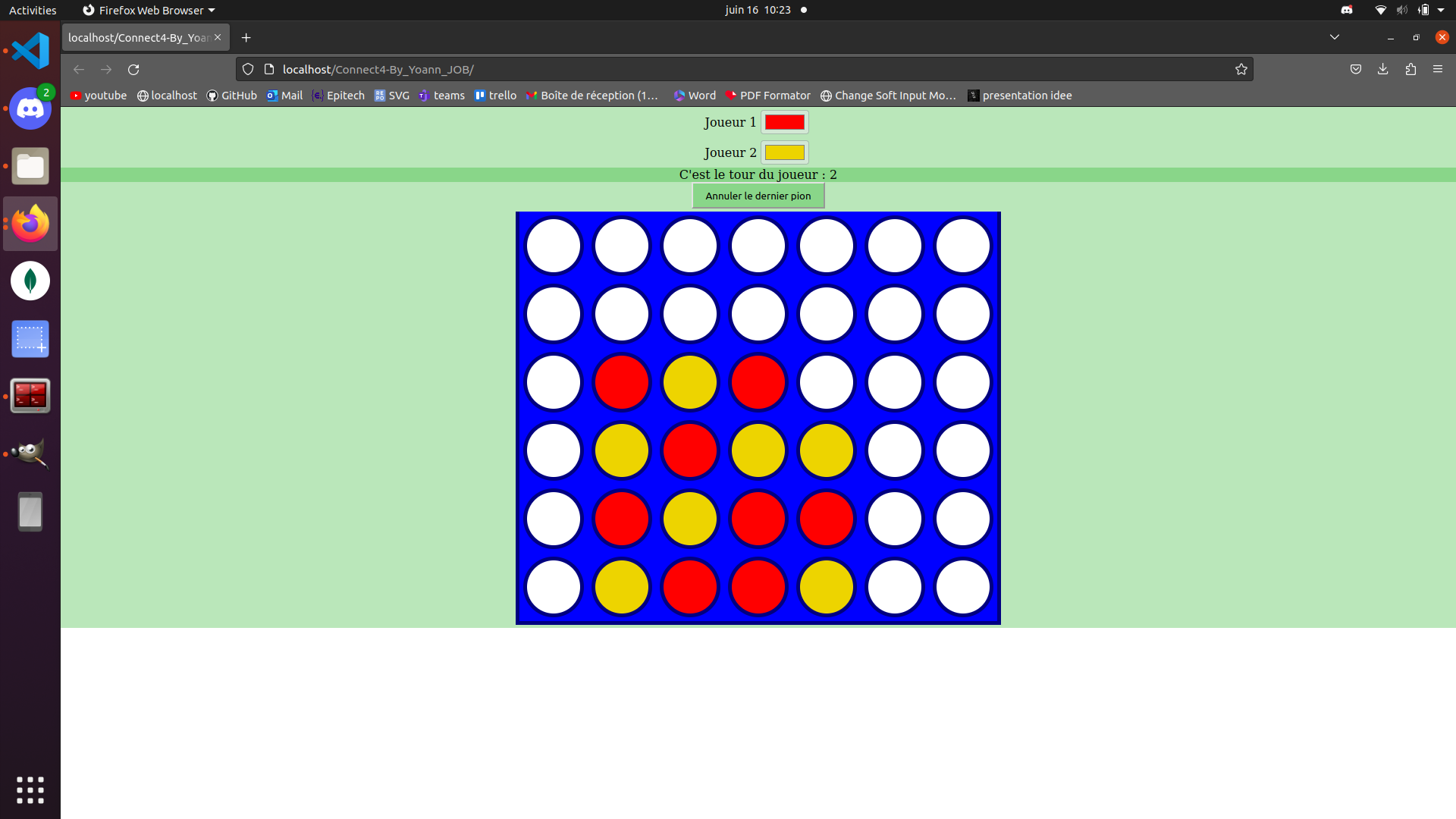1456x819 pixels.
Task: Open the GitHub bookmark
Action: pos(232,96)
